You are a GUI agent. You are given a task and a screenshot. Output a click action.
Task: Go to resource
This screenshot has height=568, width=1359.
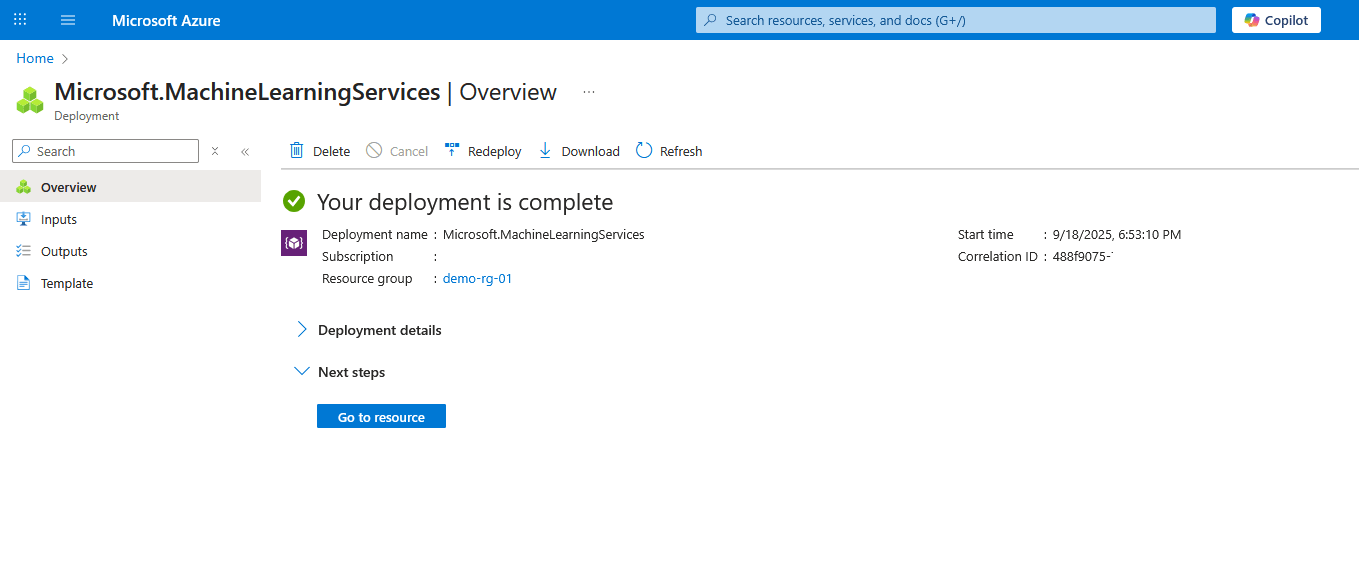(x=381, y=416)
